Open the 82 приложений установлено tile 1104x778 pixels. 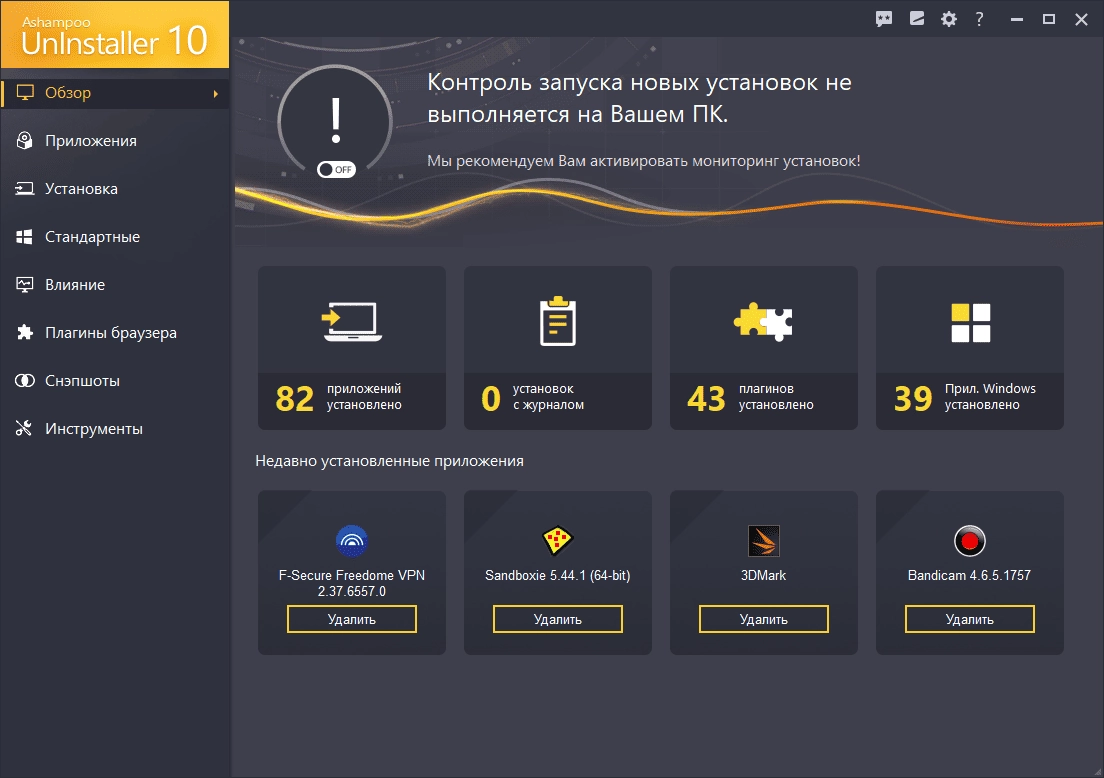[x=352, y=348]
